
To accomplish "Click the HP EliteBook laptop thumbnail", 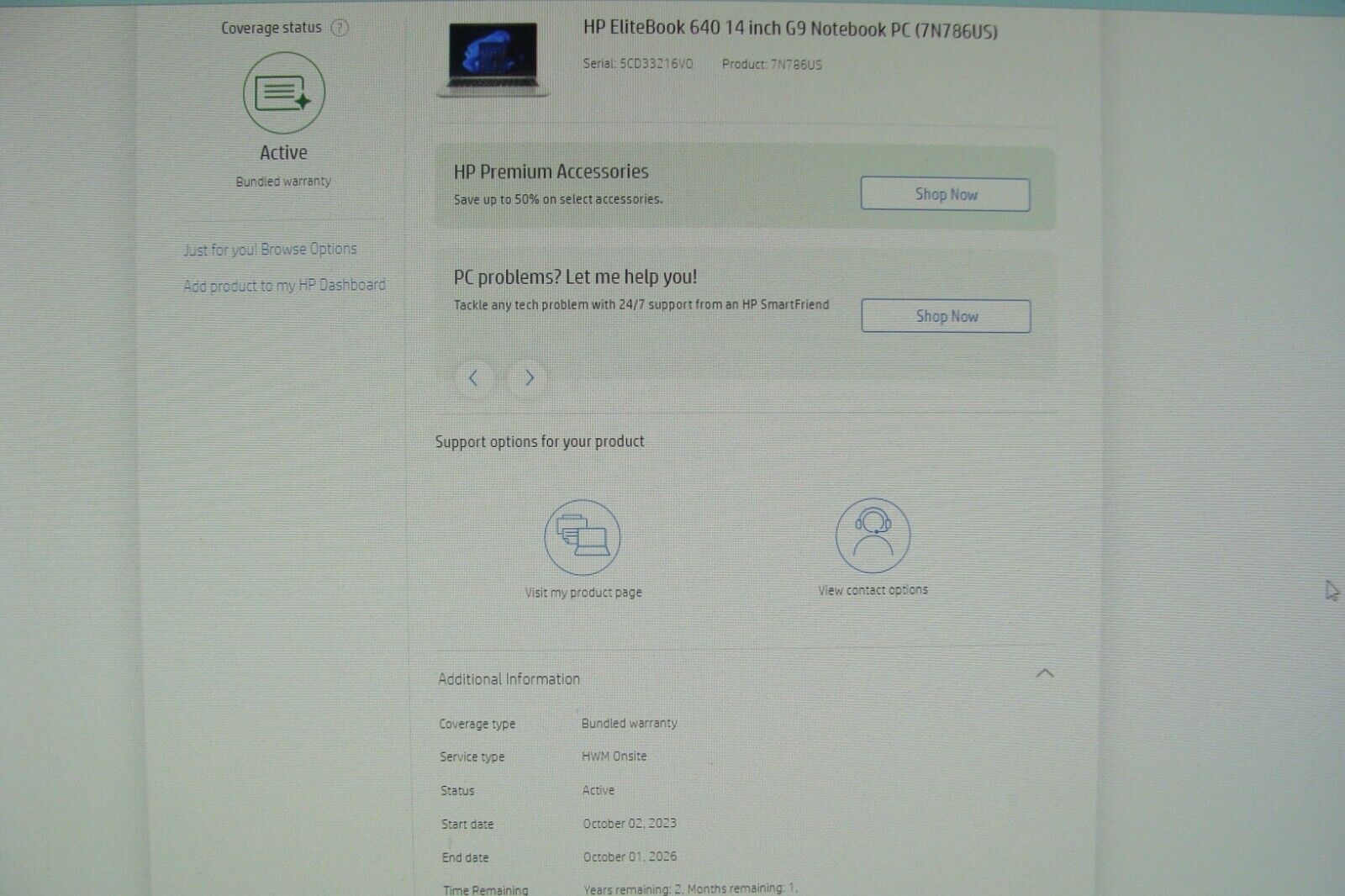I will pos(493,59).
